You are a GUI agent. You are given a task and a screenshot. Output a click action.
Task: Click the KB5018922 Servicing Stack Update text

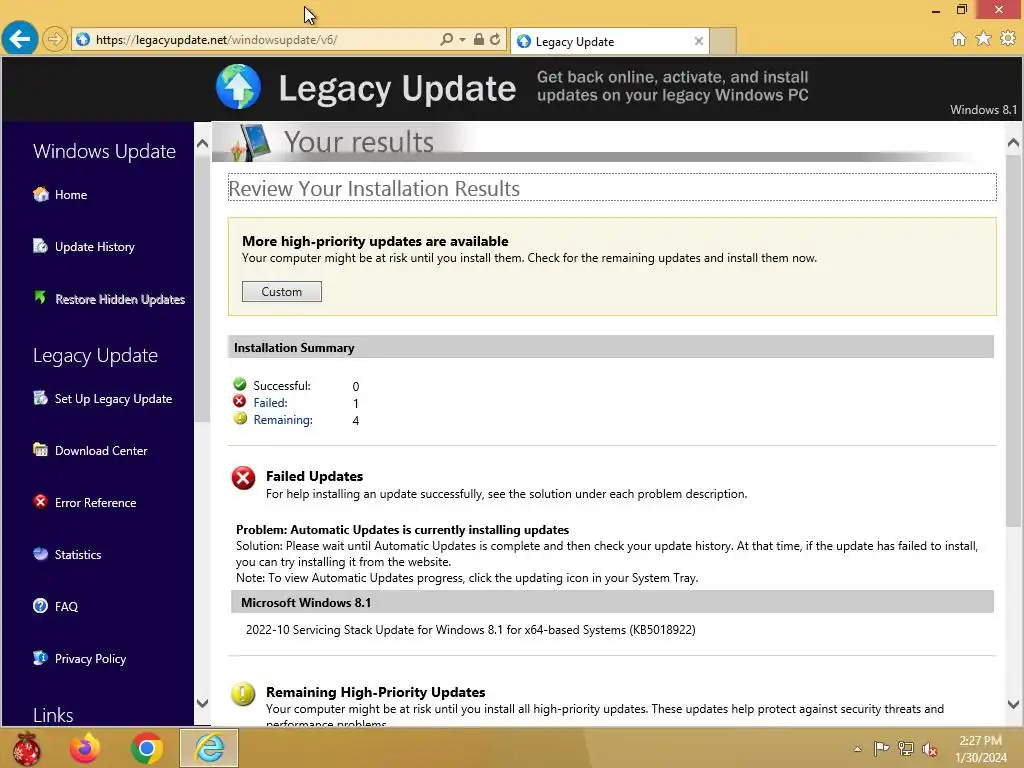point(471,630)
